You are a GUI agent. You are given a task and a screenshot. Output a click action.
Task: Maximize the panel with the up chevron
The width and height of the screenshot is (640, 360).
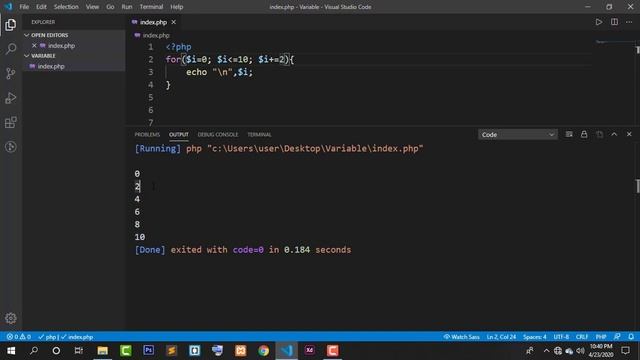(x=614, y=134)
